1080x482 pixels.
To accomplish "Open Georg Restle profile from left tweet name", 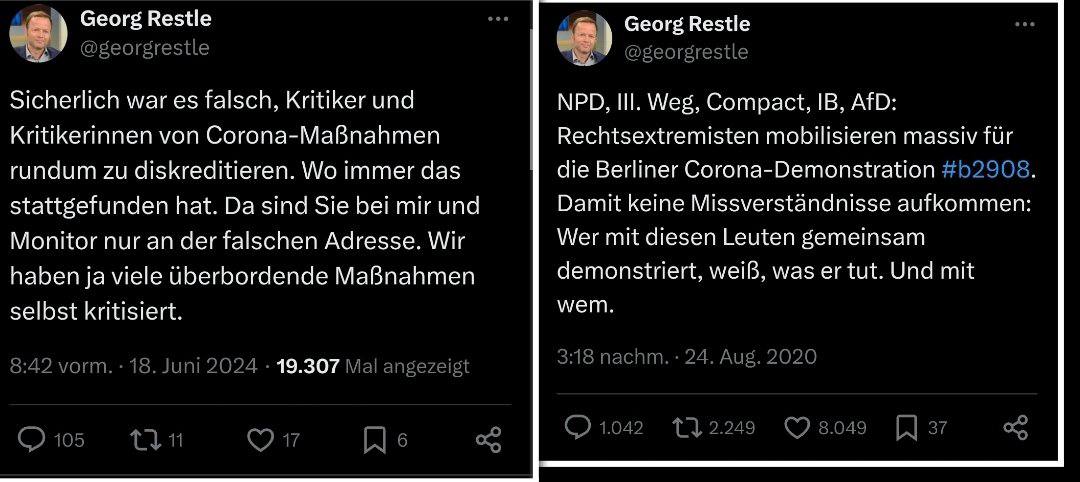I will coord(145,19).
